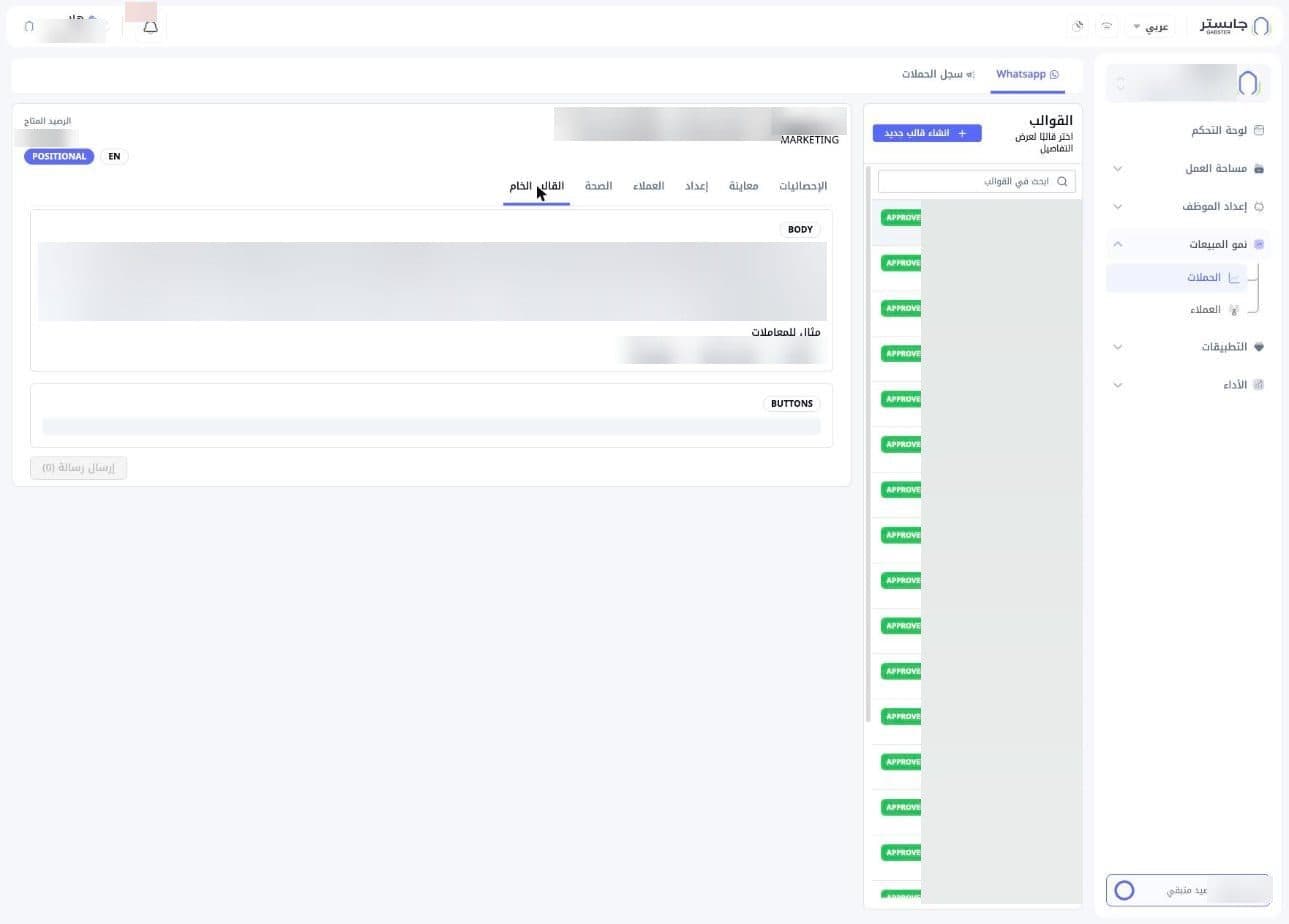Expand the إعداد الموظف section chevron

click(1118, 207)
